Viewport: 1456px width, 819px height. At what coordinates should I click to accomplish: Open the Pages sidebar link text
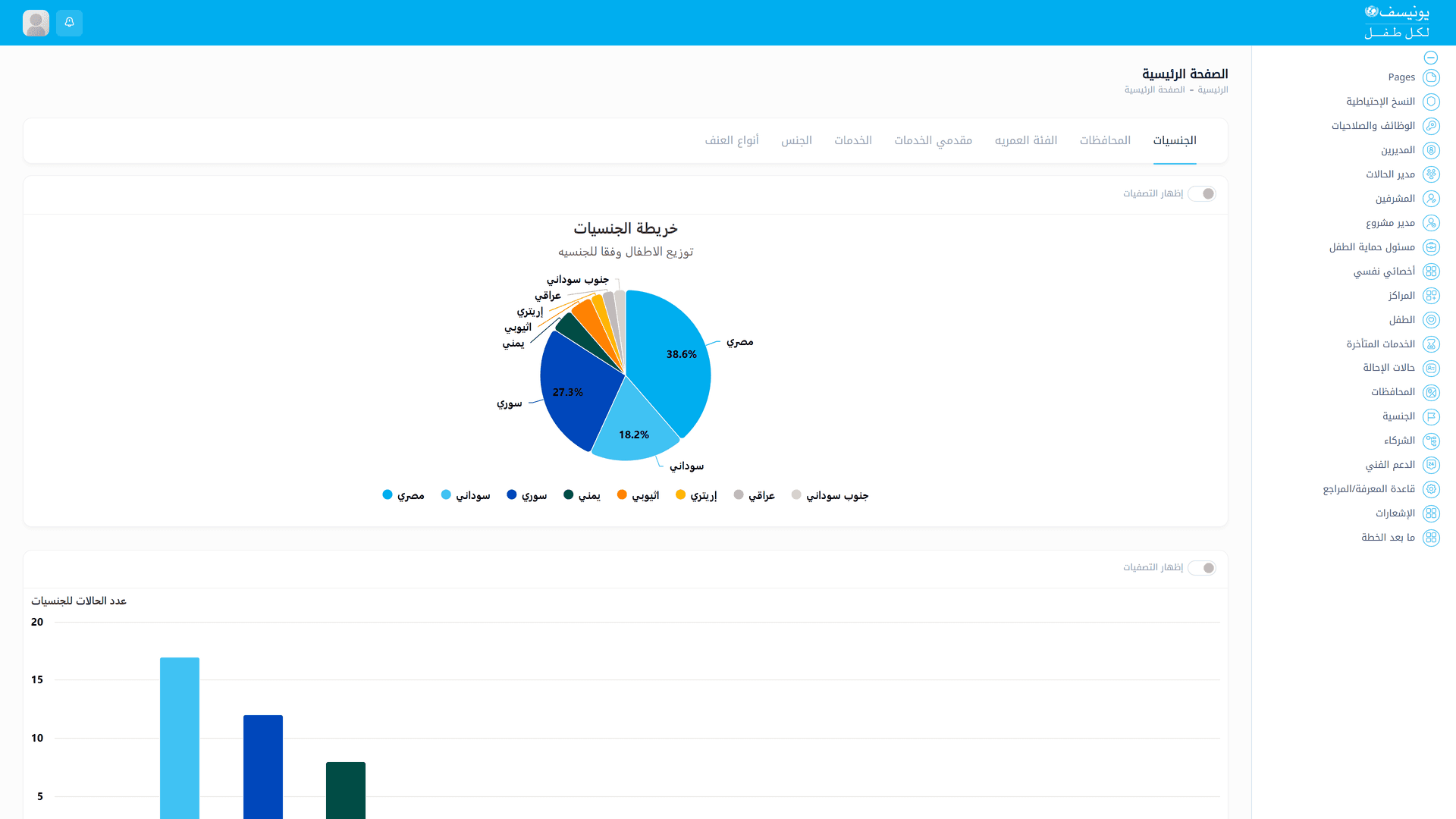coord(1401,77)
